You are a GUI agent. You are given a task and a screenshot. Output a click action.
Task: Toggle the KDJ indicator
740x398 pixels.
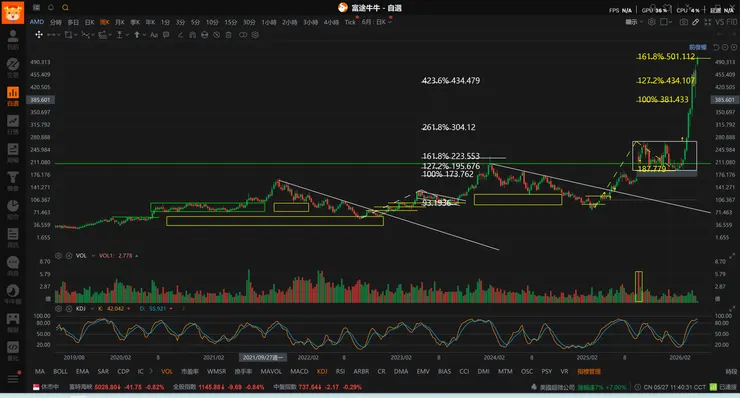(x=322, y=372)
